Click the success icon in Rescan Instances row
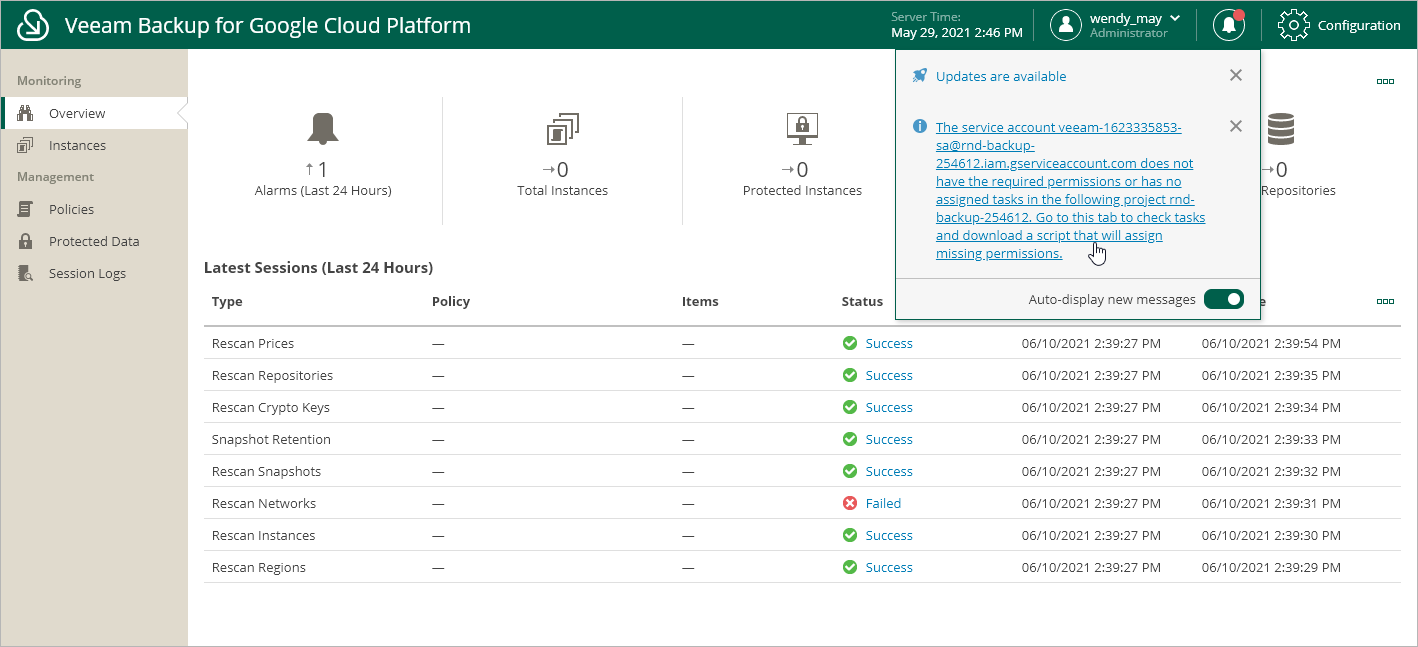Screen dimensions: 1418x647 tap(850, 535)
